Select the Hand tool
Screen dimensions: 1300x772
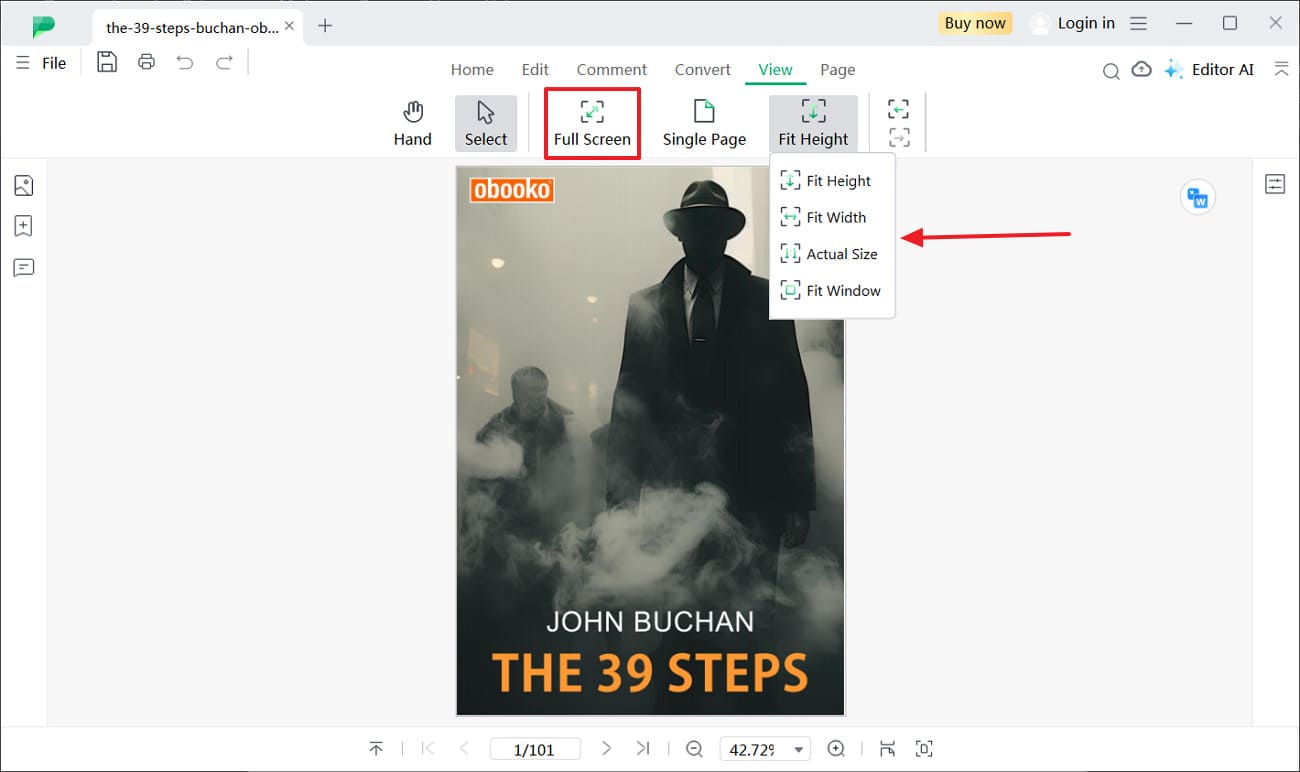412,123
